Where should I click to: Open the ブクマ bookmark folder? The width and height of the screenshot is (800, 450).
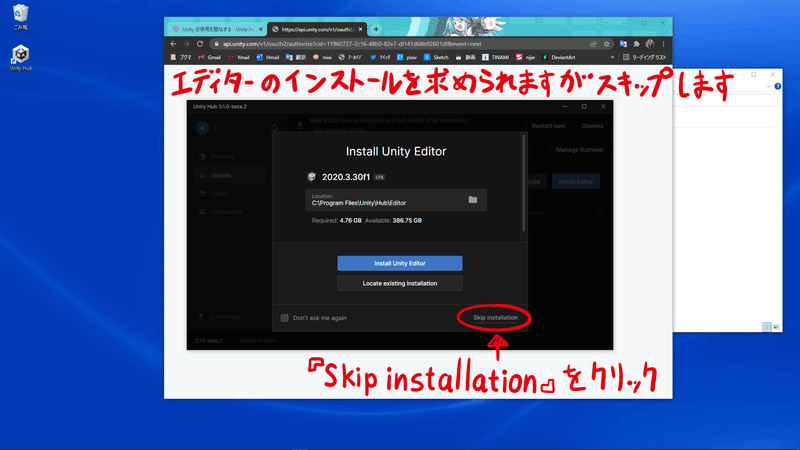point(181,57)
